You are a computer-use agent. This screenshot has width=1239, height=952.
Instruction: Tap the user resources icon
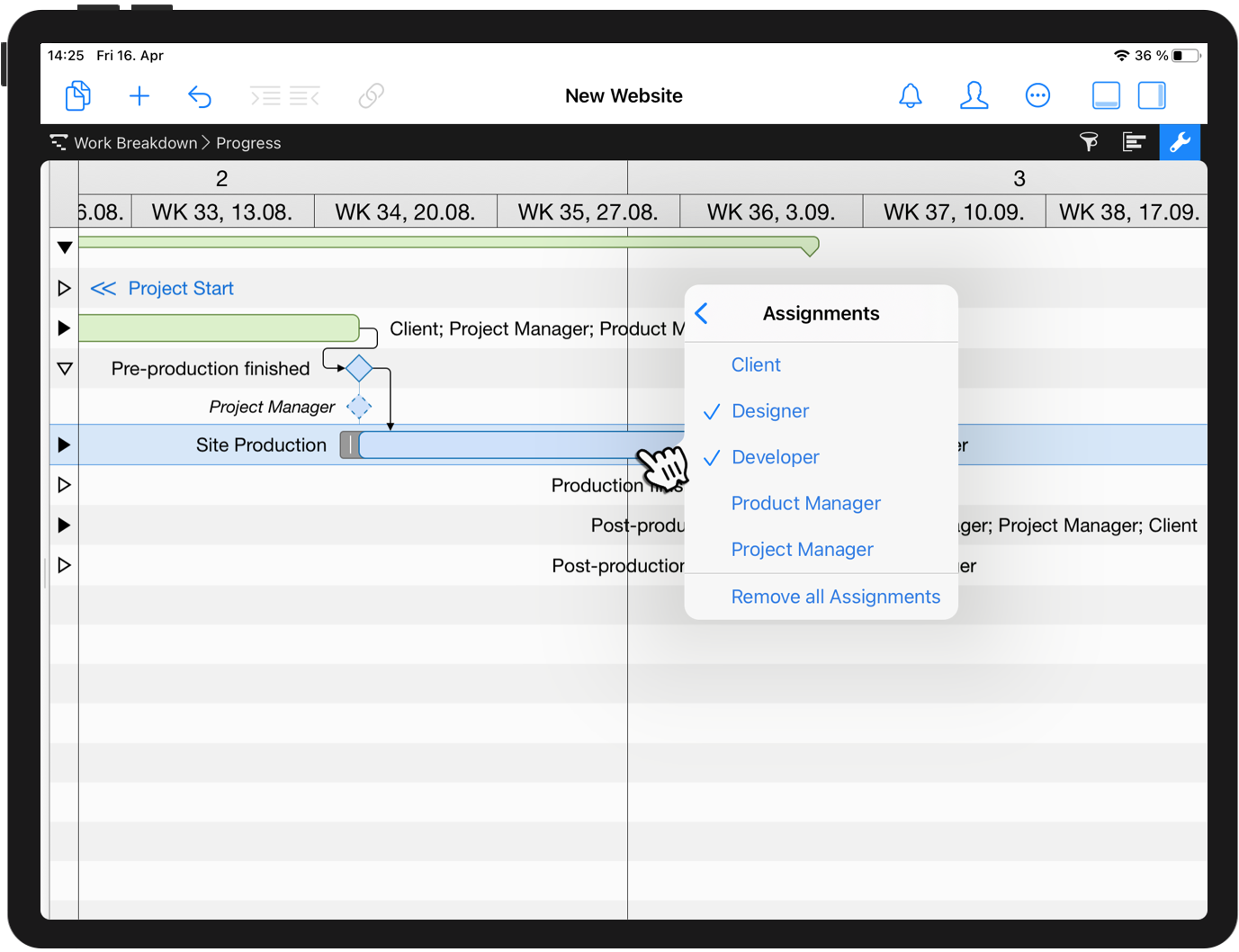click(974, 95)
